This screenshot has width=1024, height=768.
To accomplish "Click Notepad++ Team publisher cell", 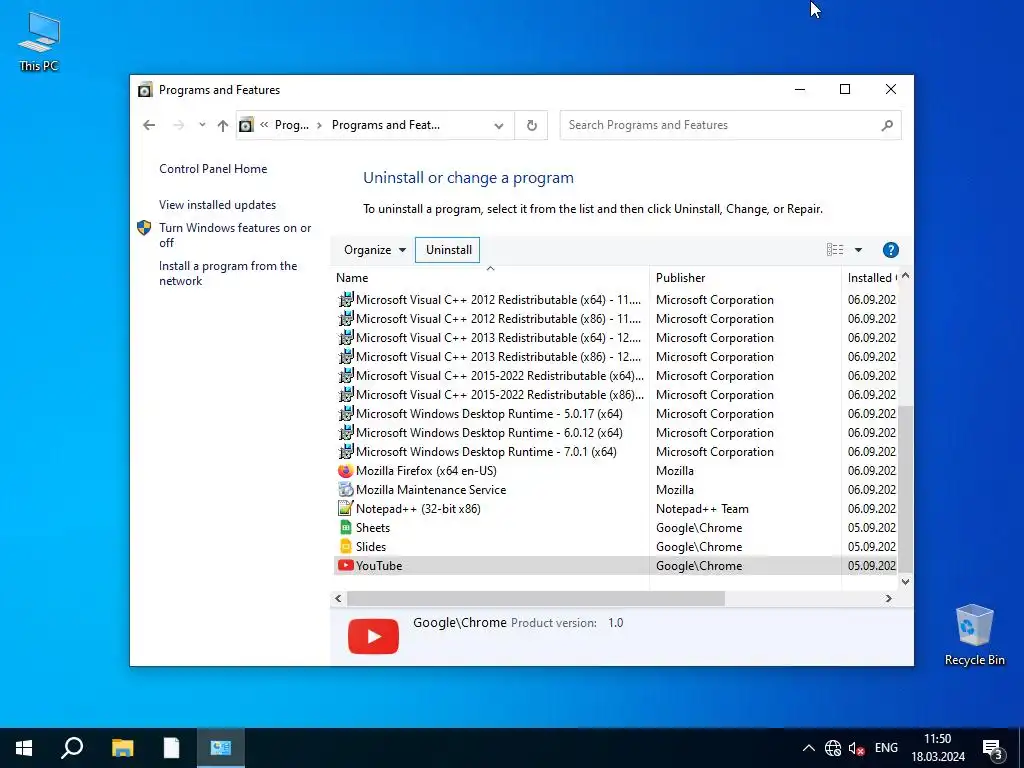I will [702, 509].
